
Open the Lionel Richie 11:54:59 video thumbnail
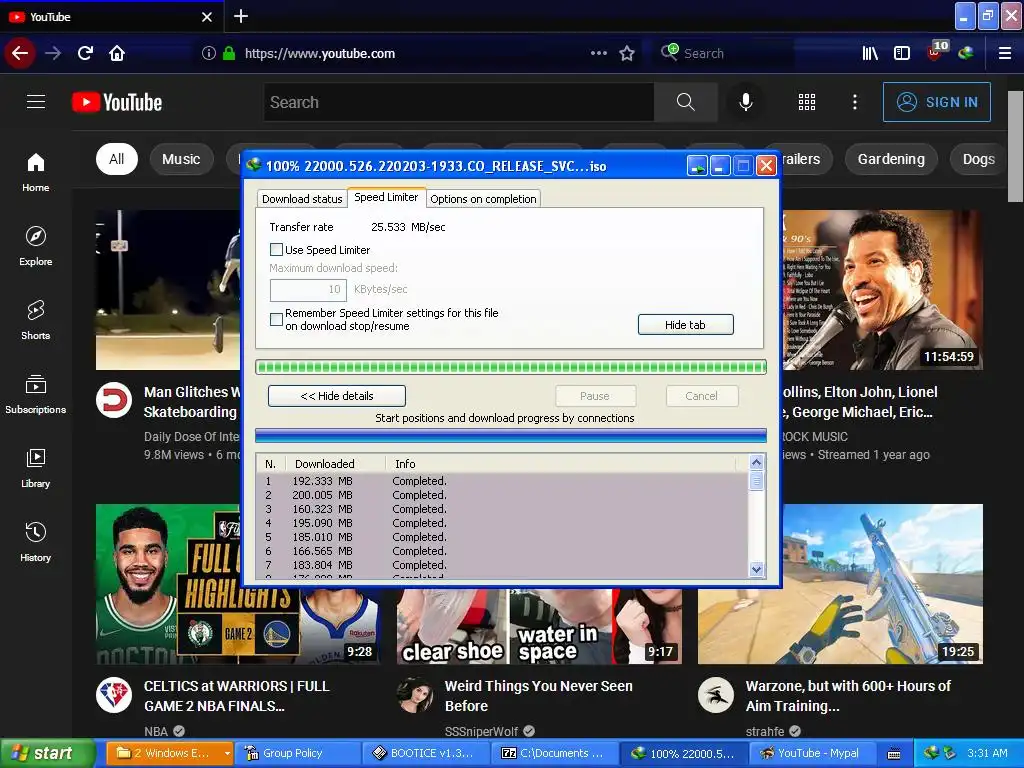tap(882, 290)
